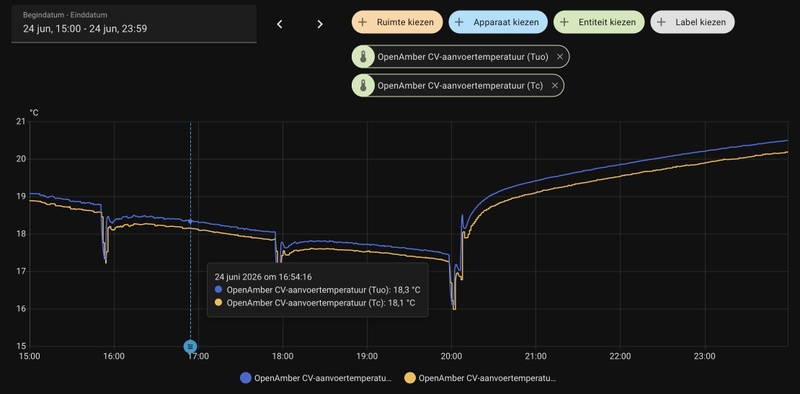Image resolution: width=800 pixels, height=394 pixels.
Task: Click the 18 y-axis label
Action: coord(21,234)
